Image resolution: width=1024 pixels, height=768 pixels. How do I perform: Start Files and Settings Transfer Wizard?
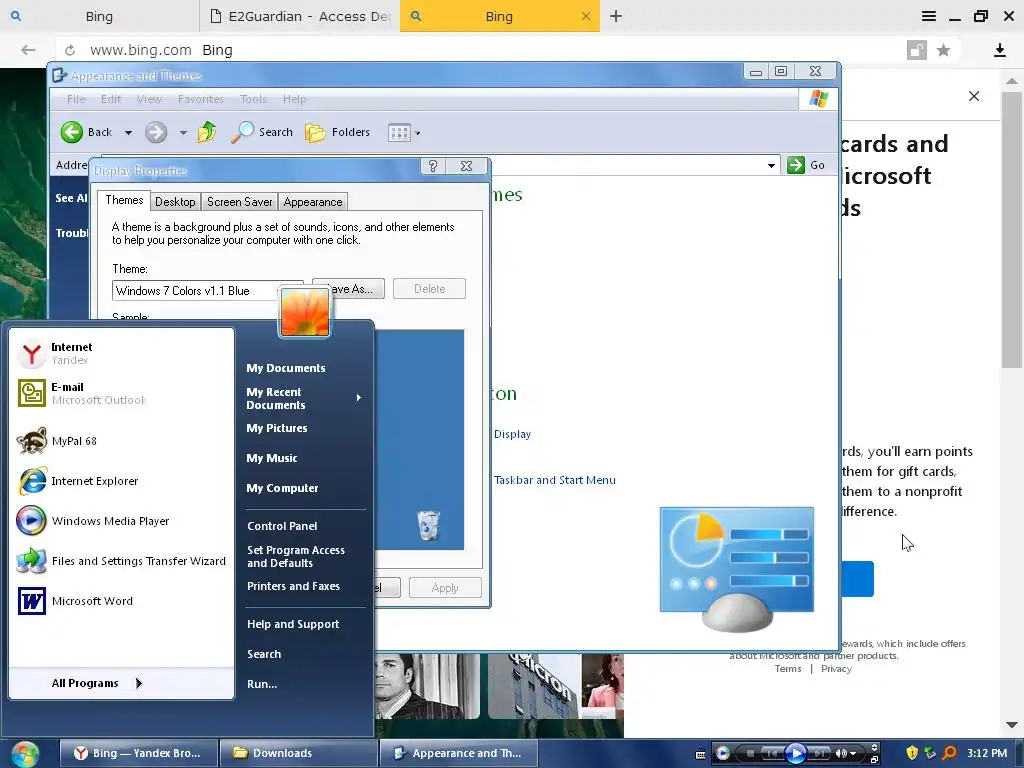click(x=122, y=561)
